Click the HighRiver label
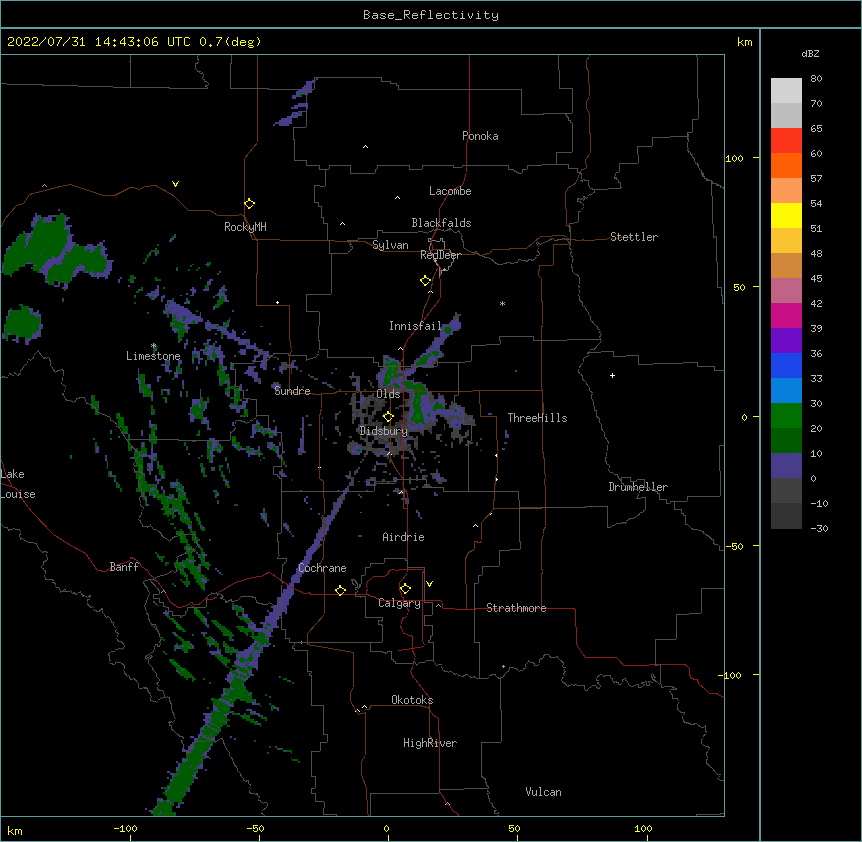This screenshot has width=862, height=842. (430, 743)
